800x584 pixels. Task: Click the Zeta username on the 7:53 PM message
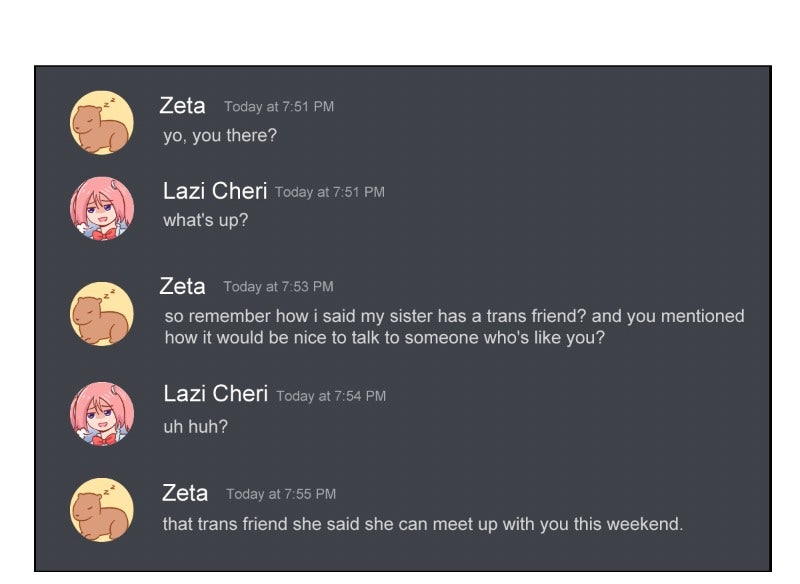182,286
